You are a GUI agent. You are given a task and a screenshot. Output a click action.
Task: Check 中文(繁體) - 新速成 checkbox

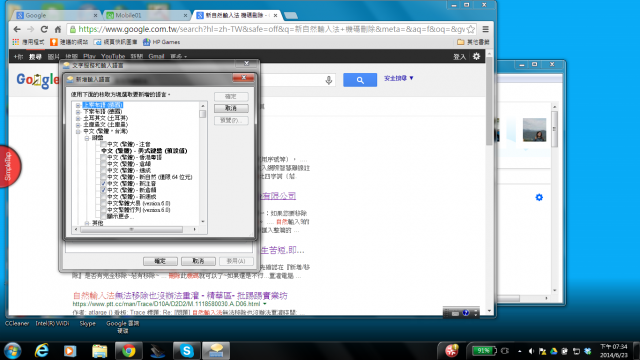104,196
